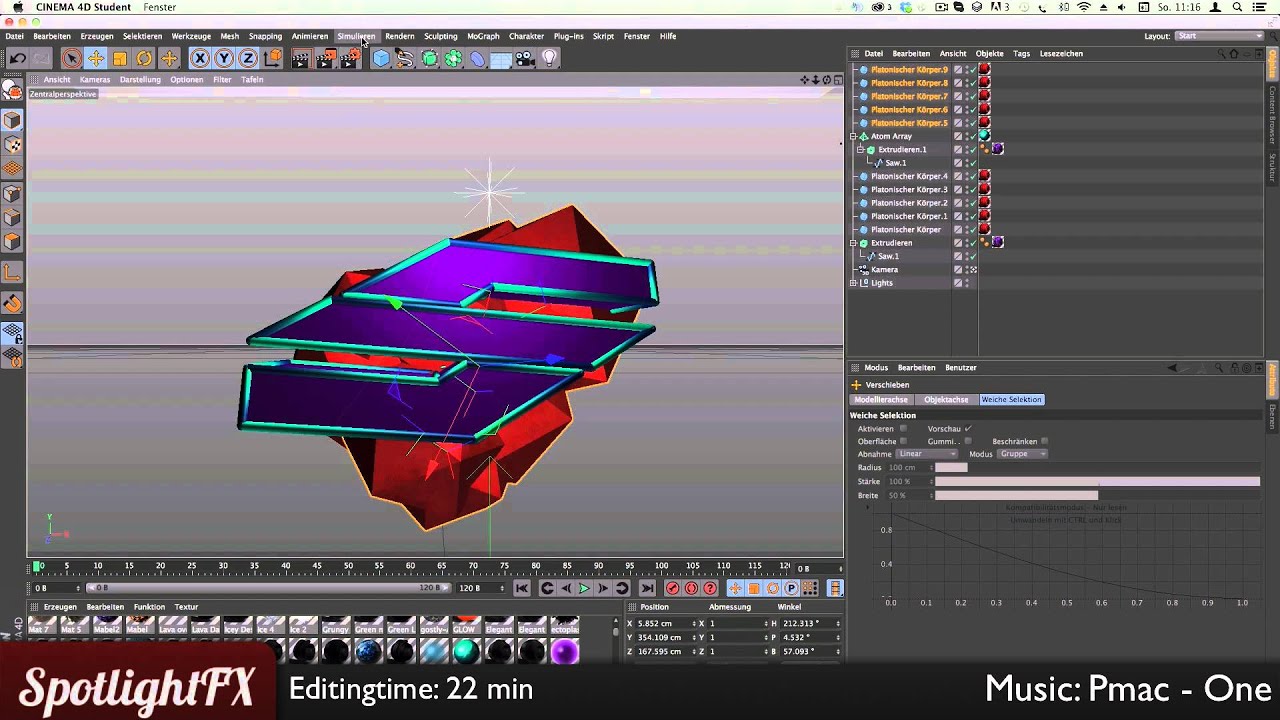The height and width of the screenshot is (720, 1280).
Task: Toggle the Z axis lock
Action: tap(248, 58)
